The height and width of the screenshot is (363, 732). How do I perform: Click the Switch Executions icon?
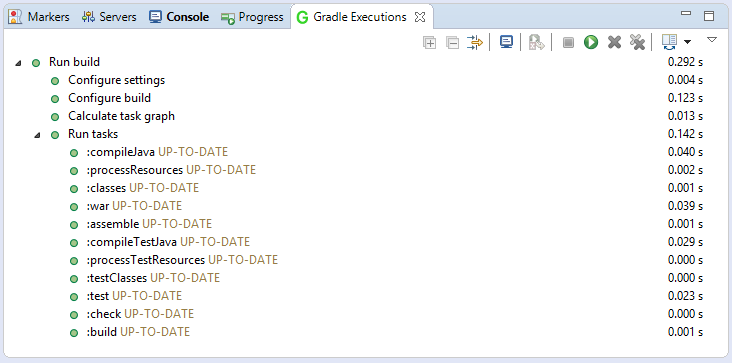pyautogui.click(x=669, y=42)
